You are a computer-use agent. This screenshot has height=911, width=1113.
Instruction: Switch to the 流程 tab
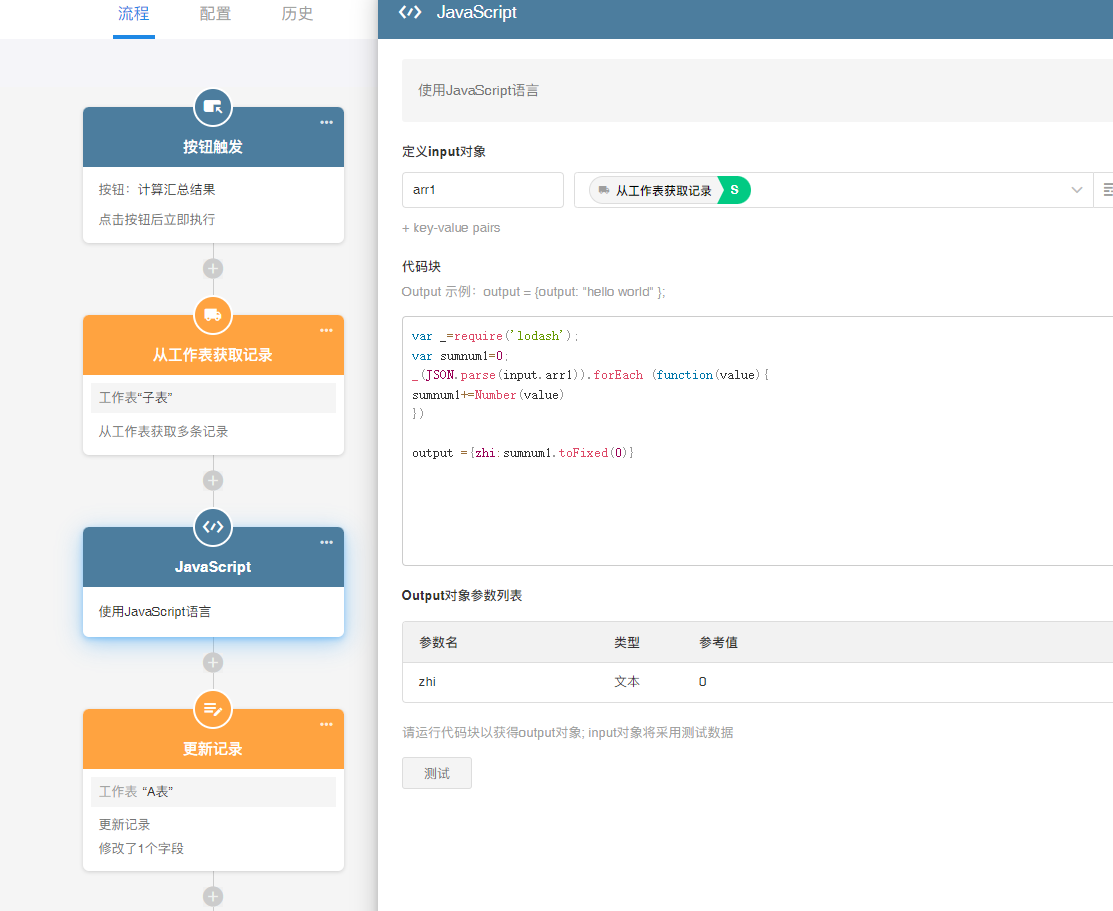point(133,13)
